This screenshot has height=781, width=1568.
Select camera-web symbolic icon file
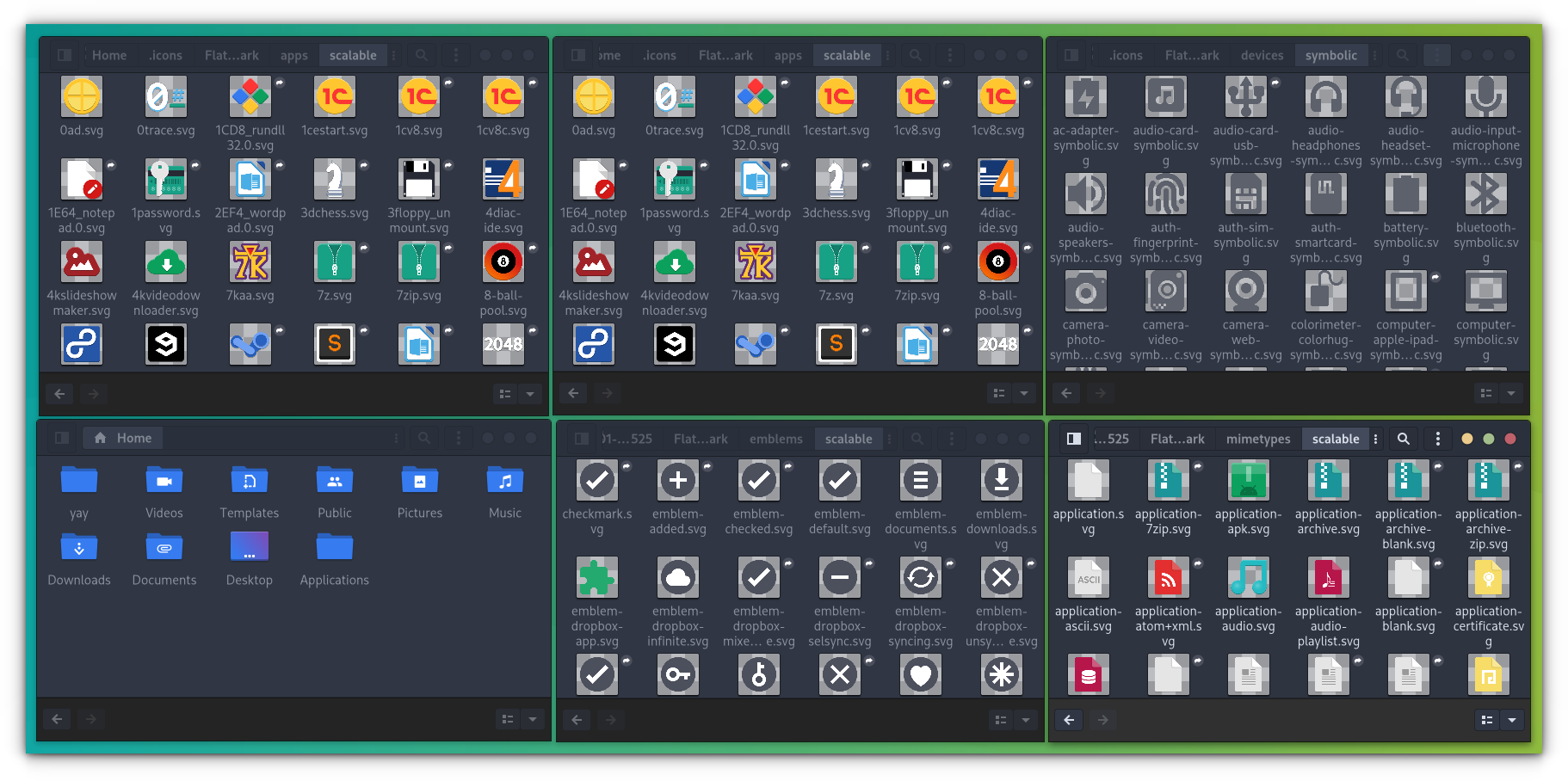(x=1245, y=292)
